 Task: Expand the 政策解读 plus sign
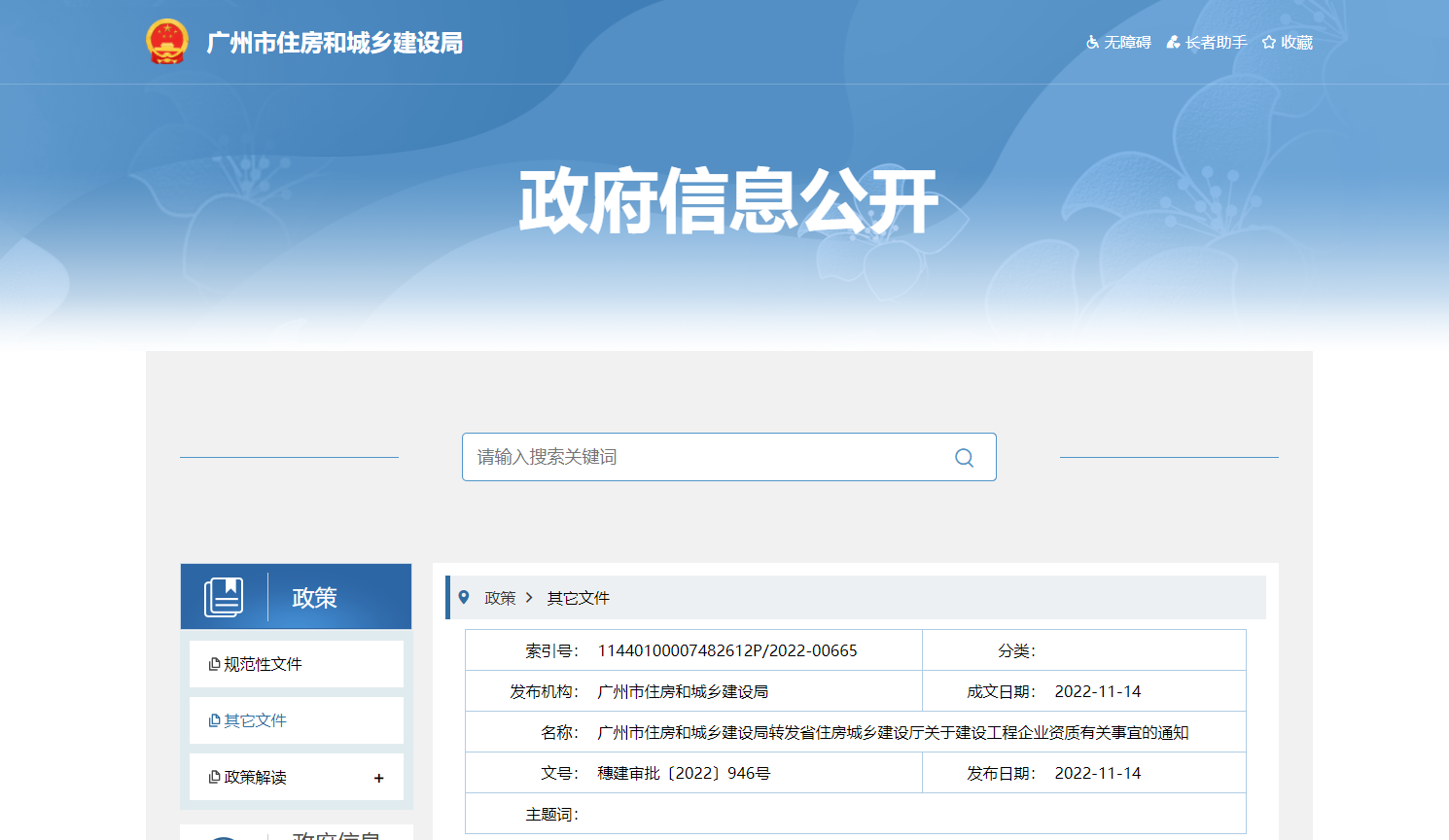pos(378,778)
